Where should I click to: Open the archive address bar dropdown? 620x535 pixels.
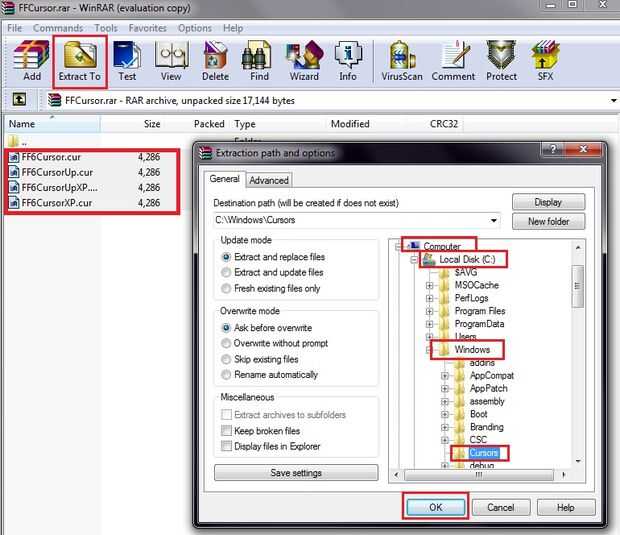(613, 100)
